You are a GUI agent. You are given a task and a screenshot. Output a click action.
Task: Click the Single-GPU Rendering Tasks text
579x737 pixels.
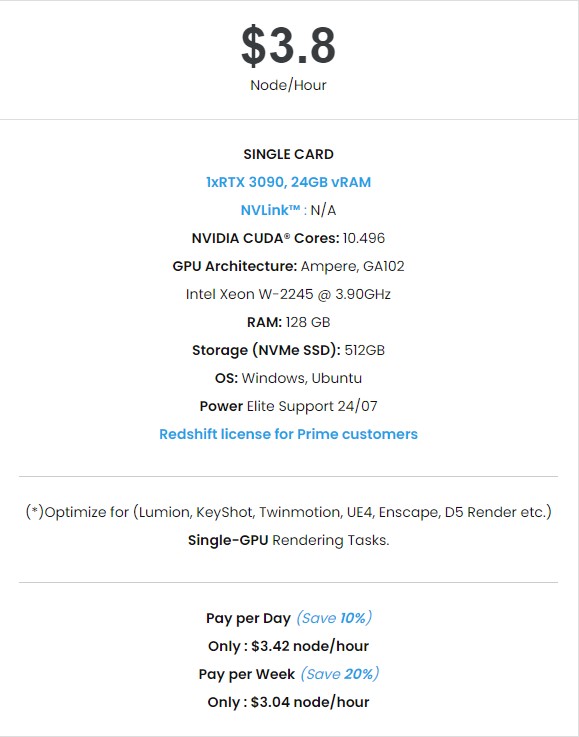coord(289,540)
